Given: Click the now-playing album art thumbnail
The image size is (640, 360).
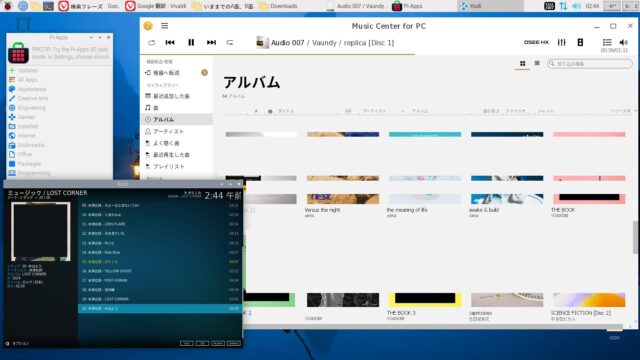Looking at the screenshot, I should click(262, 42).
